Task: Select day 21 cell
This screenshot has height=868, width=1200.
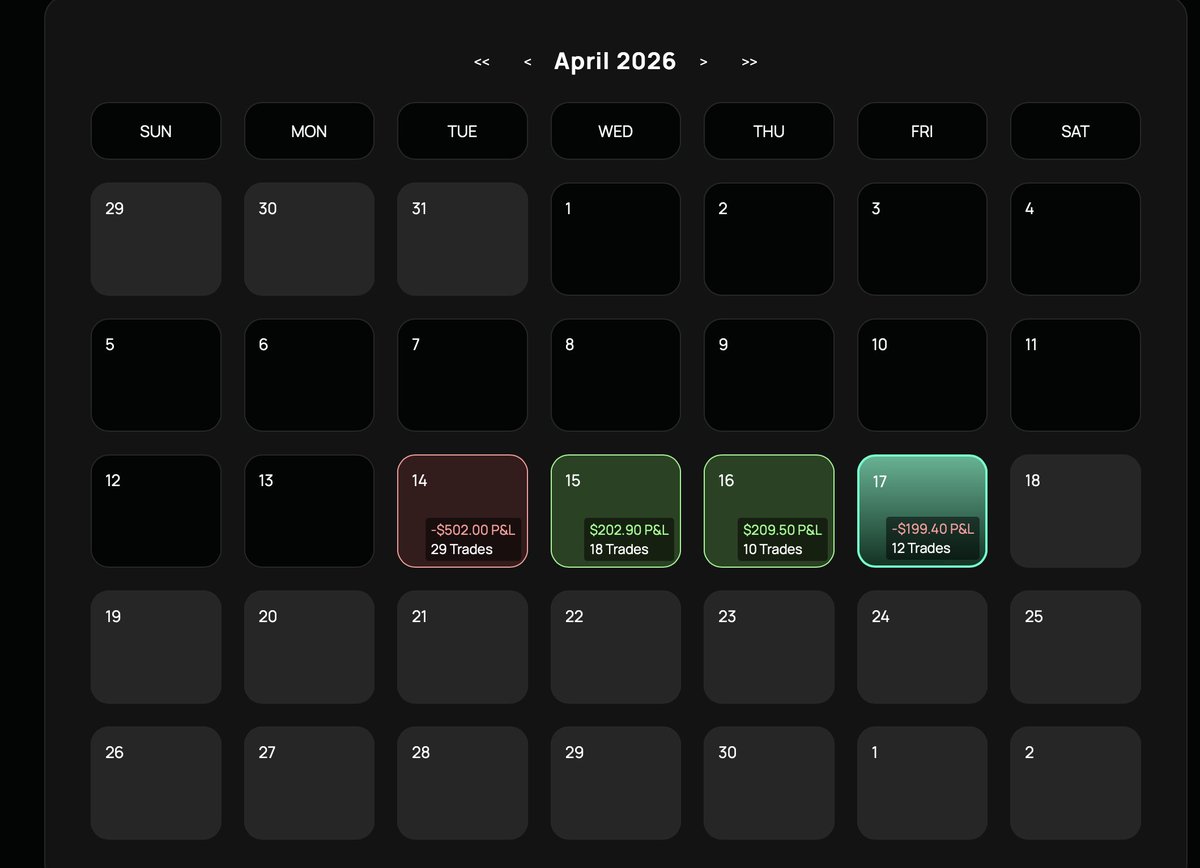Action: 462,647
